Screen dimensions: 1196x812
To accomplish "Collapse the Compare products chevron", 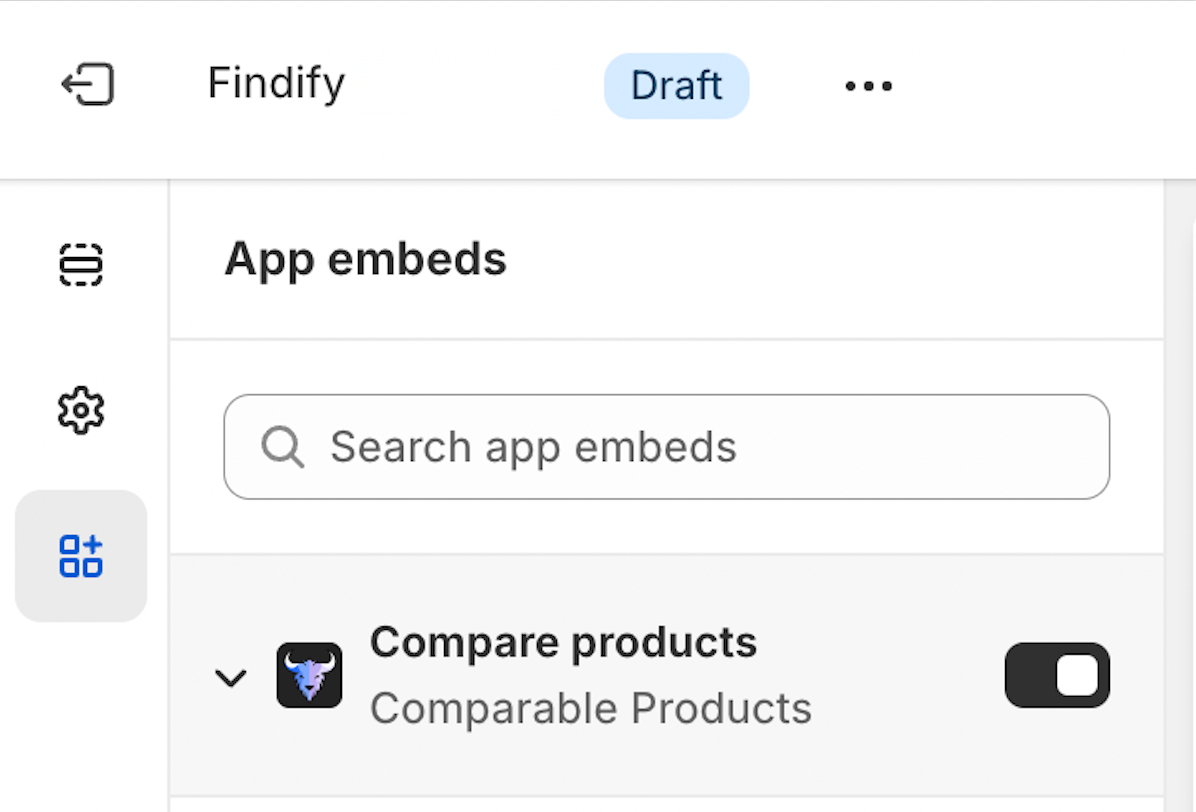I will pos(231,678).
